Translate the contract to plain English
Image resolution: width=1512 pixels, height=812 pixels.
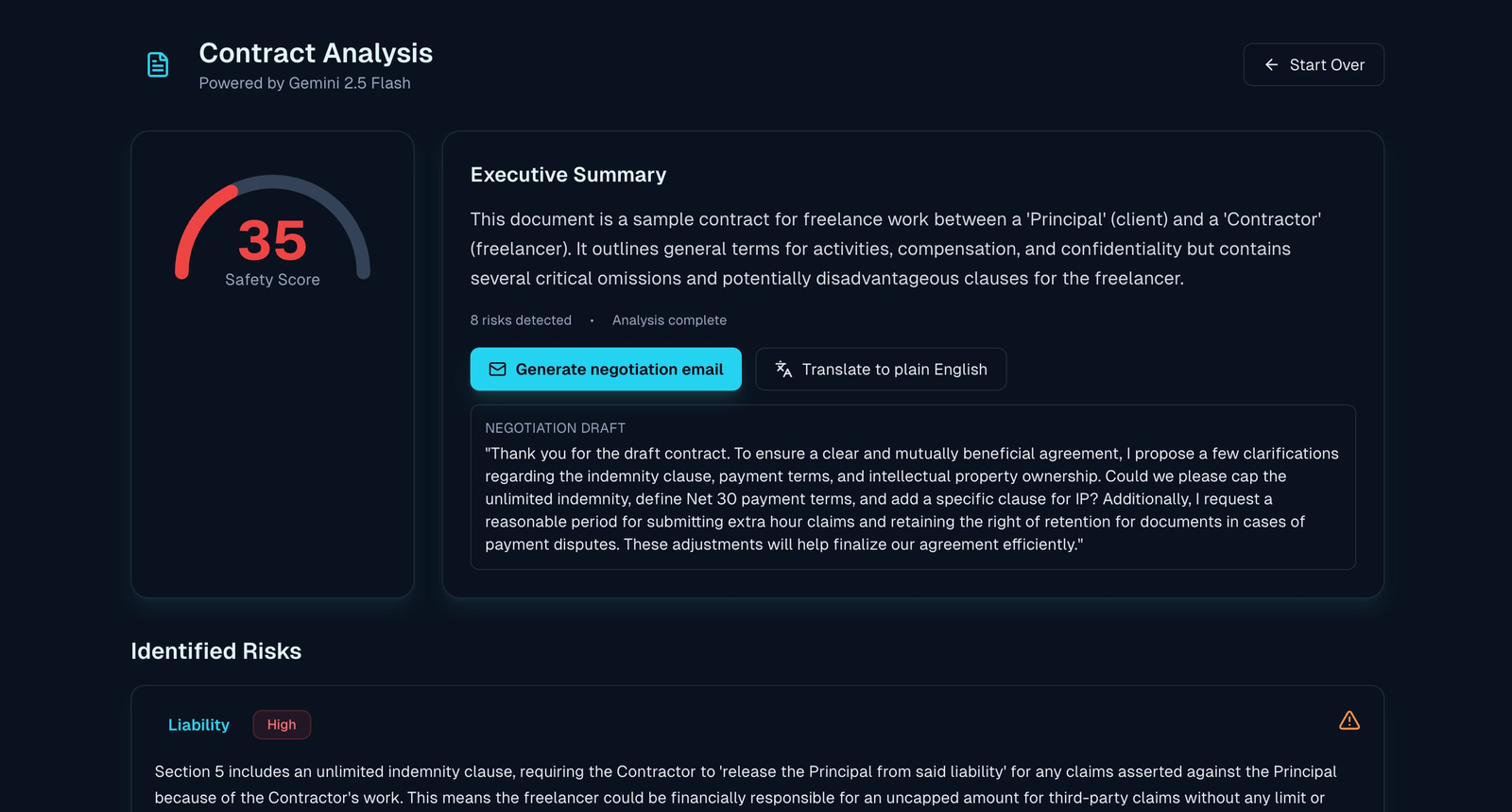tap(881, 370)
